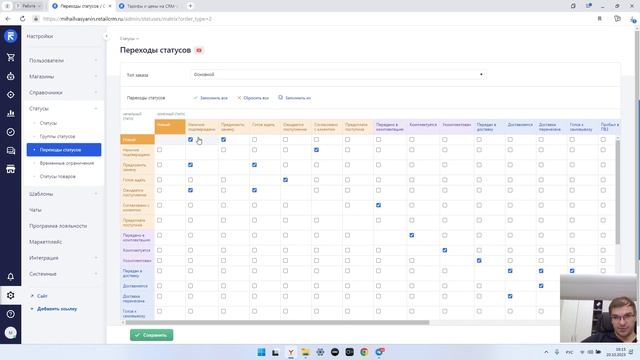Uncheck transition Новый to Наличие подтверждено
Viewport: 640px width, 360px height.
point(190,140)
